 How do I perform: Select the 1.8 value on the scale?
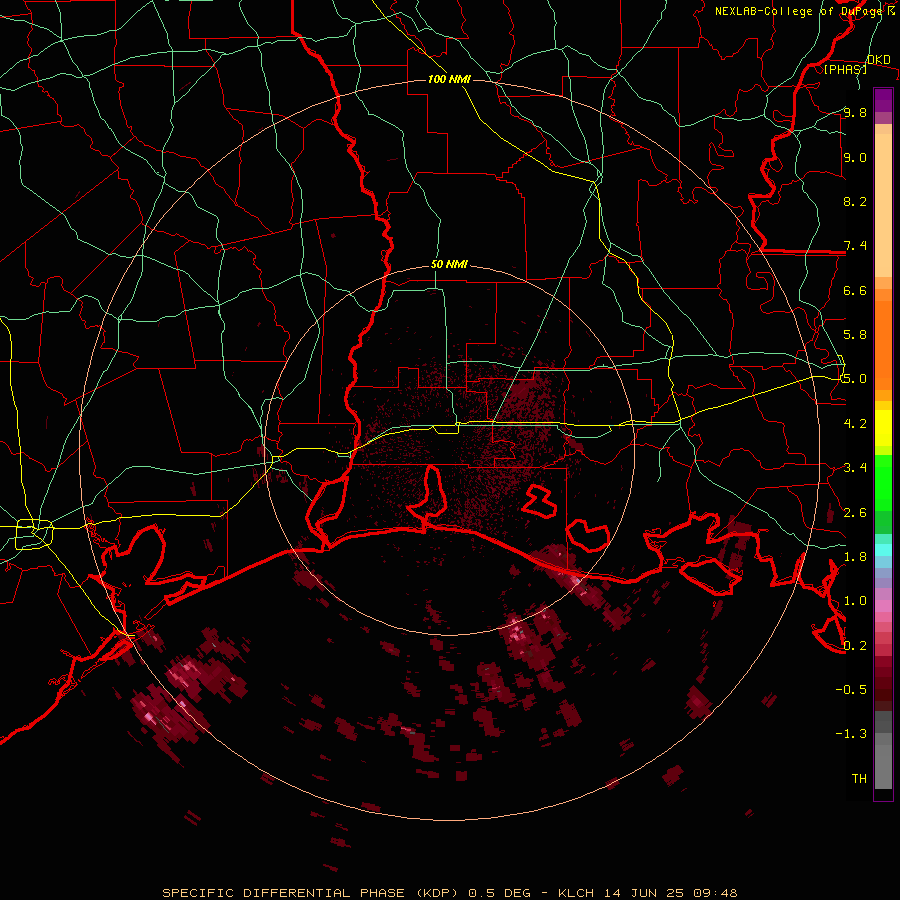(855, 557)
